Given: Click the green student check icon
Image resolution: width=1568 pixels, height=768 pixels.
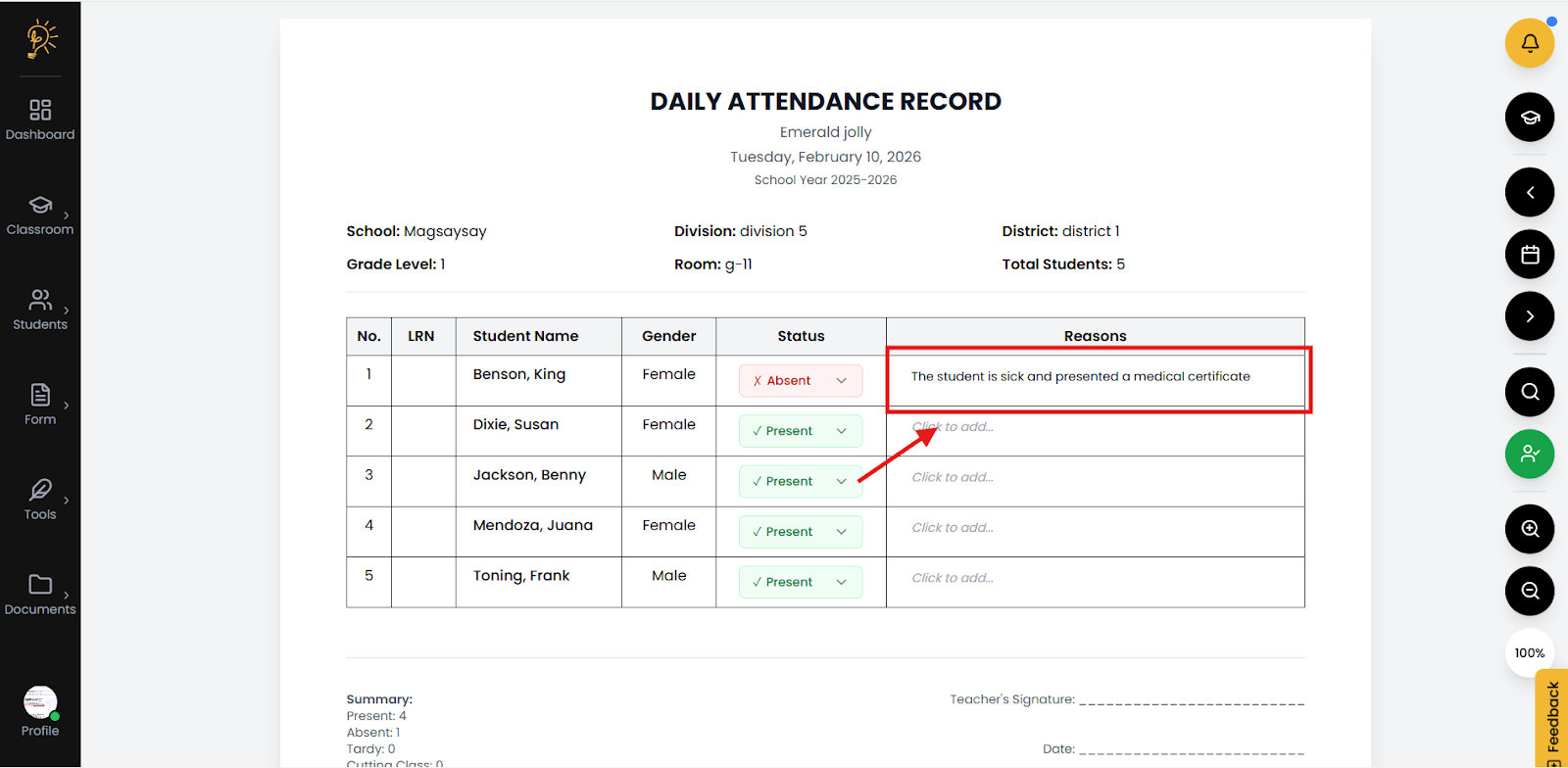Looking at the screenshot, I should (x=1529, y=454).
